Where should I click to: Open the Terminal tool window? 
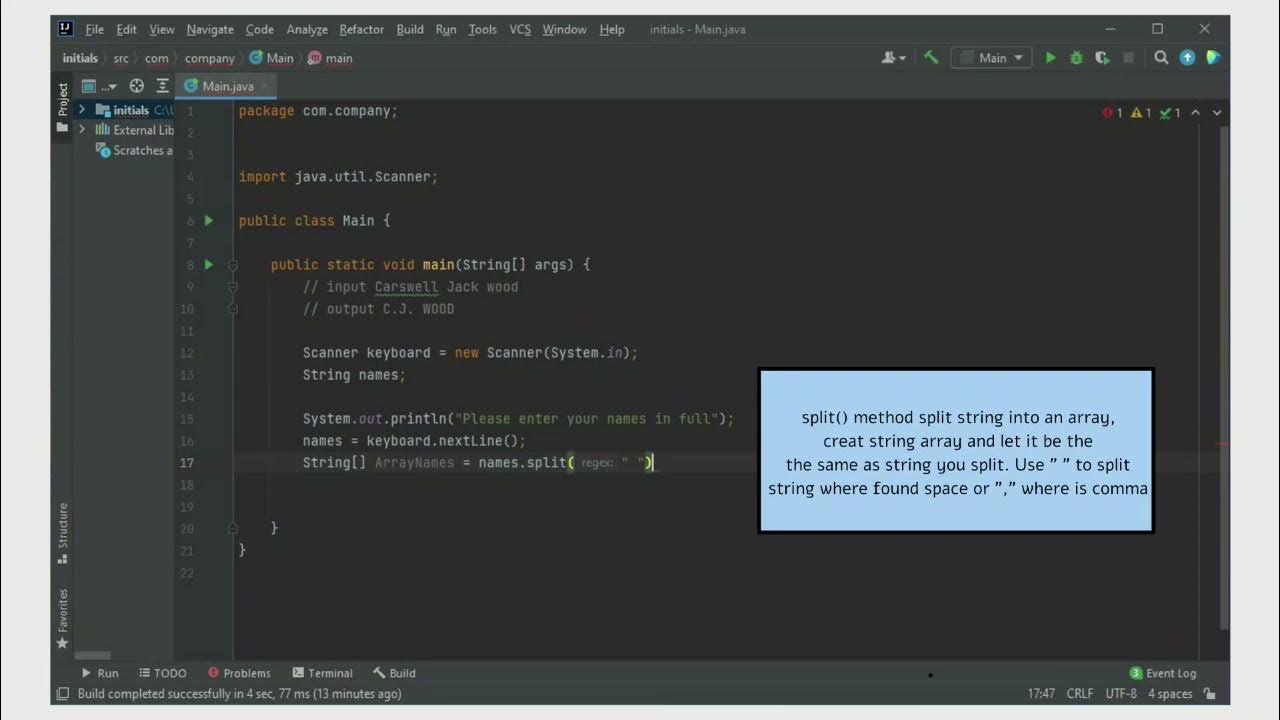pos(322,673)
